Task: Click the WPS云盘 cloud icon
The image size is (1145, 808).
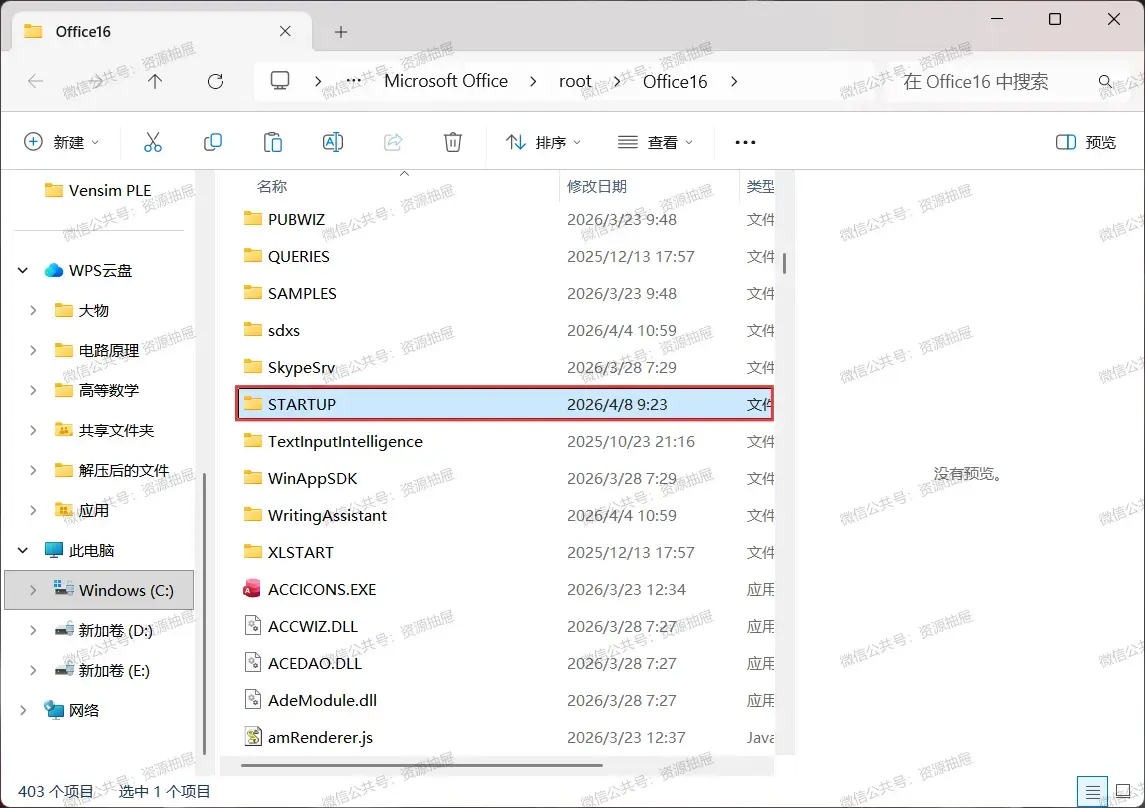Action: pyautogui.click(x=53, y=270)
